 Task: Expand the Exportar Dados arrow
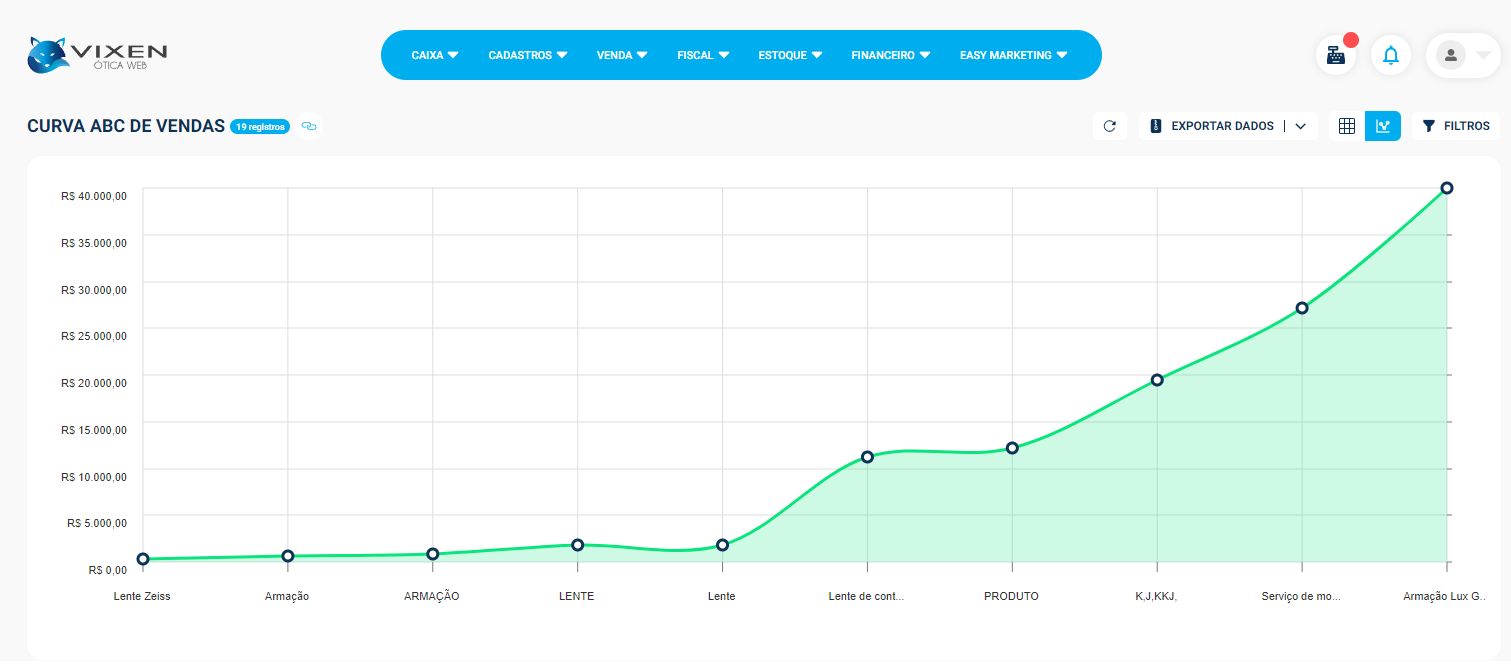pos(1301,126)
